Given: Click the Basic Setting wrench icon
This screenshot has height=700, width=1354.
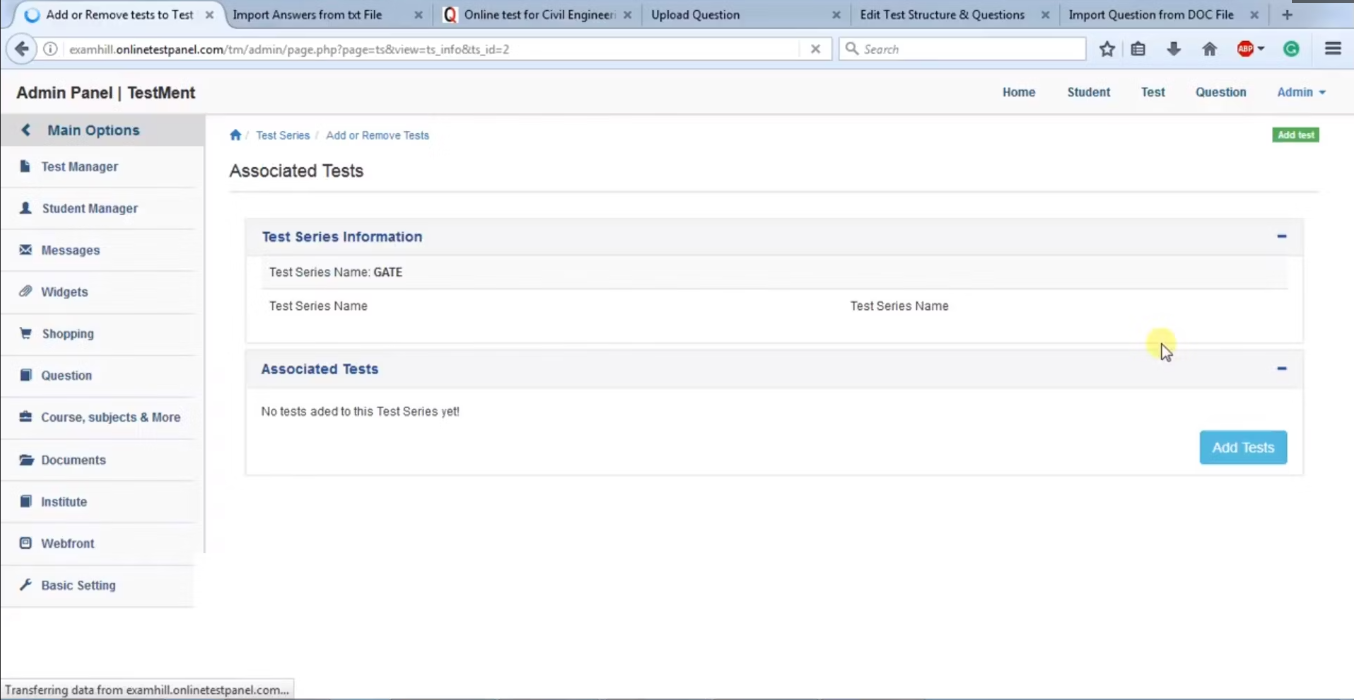Looking at the screenshot, I should point(26,585).
